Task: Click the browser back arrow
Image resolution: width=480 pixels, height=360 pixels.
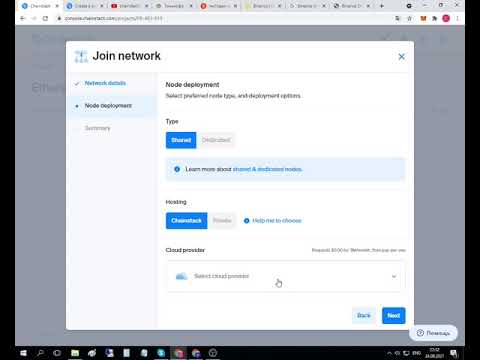Action: click(x=23, y=18)
